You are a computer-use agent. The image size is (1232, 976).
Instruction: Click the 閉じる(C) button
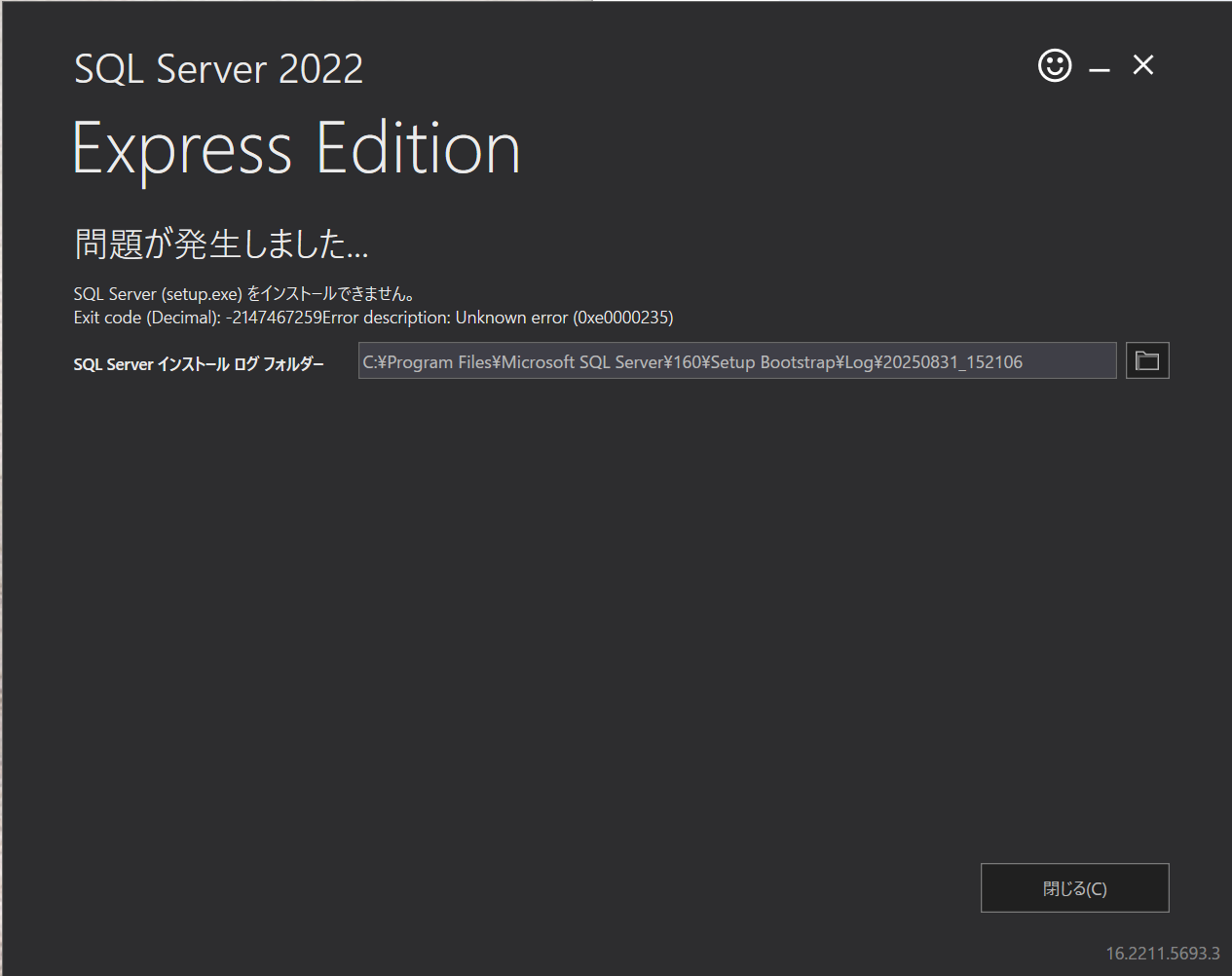pyautogui.click(x=1074, y=887)
